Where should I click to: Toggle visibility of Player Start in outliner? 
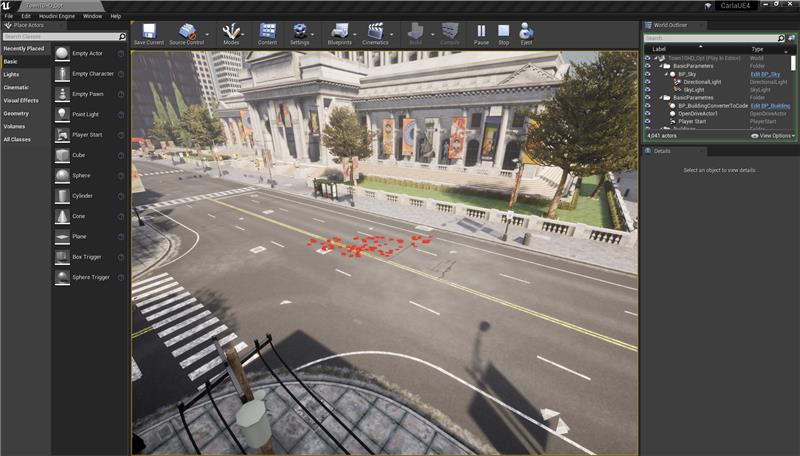pos(647,120)
